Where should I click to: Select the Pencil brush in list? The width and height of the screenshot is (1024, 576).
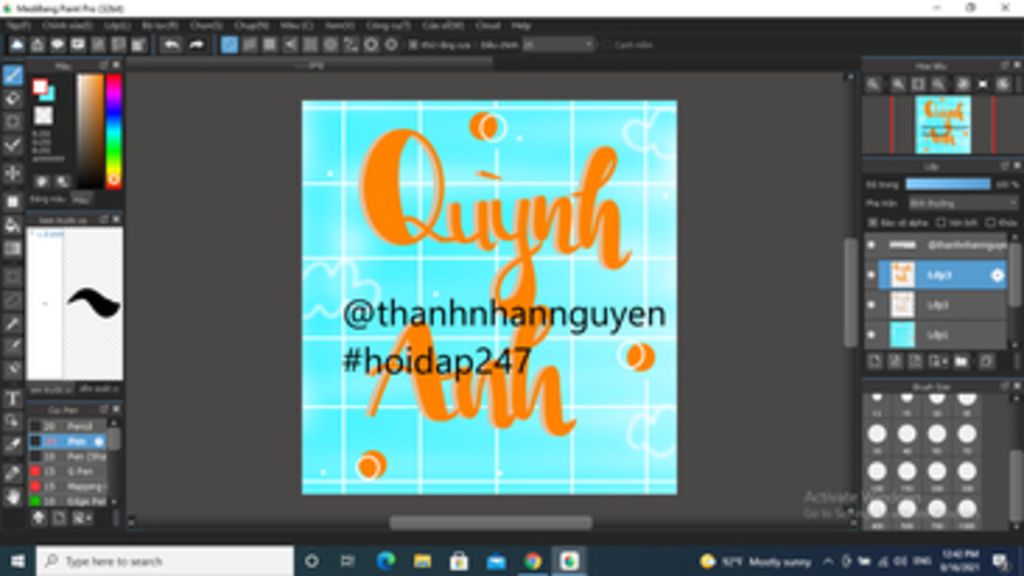68,426
